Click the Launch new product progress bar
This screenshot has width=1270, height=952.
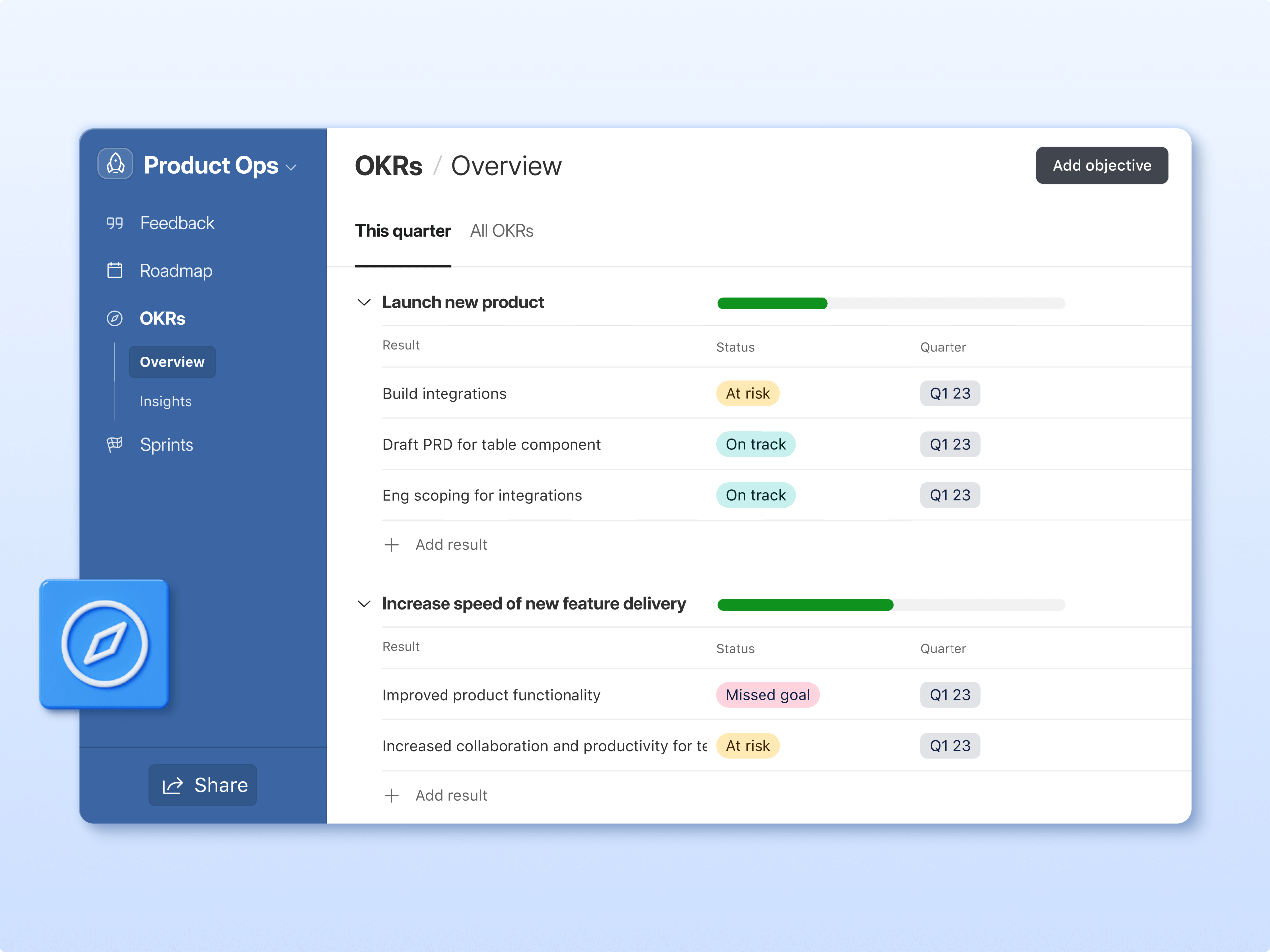click(890, 303)
